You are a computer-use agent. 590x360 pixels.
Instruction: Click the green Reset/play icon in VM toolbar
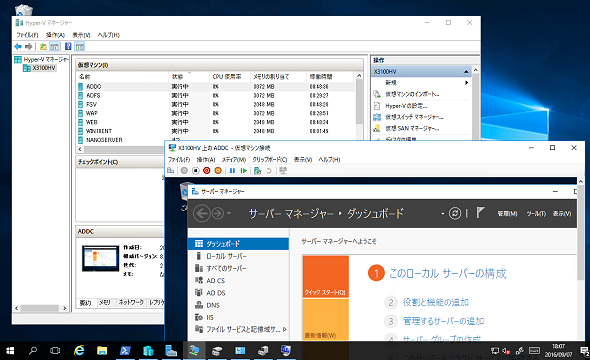pos(243,171)
